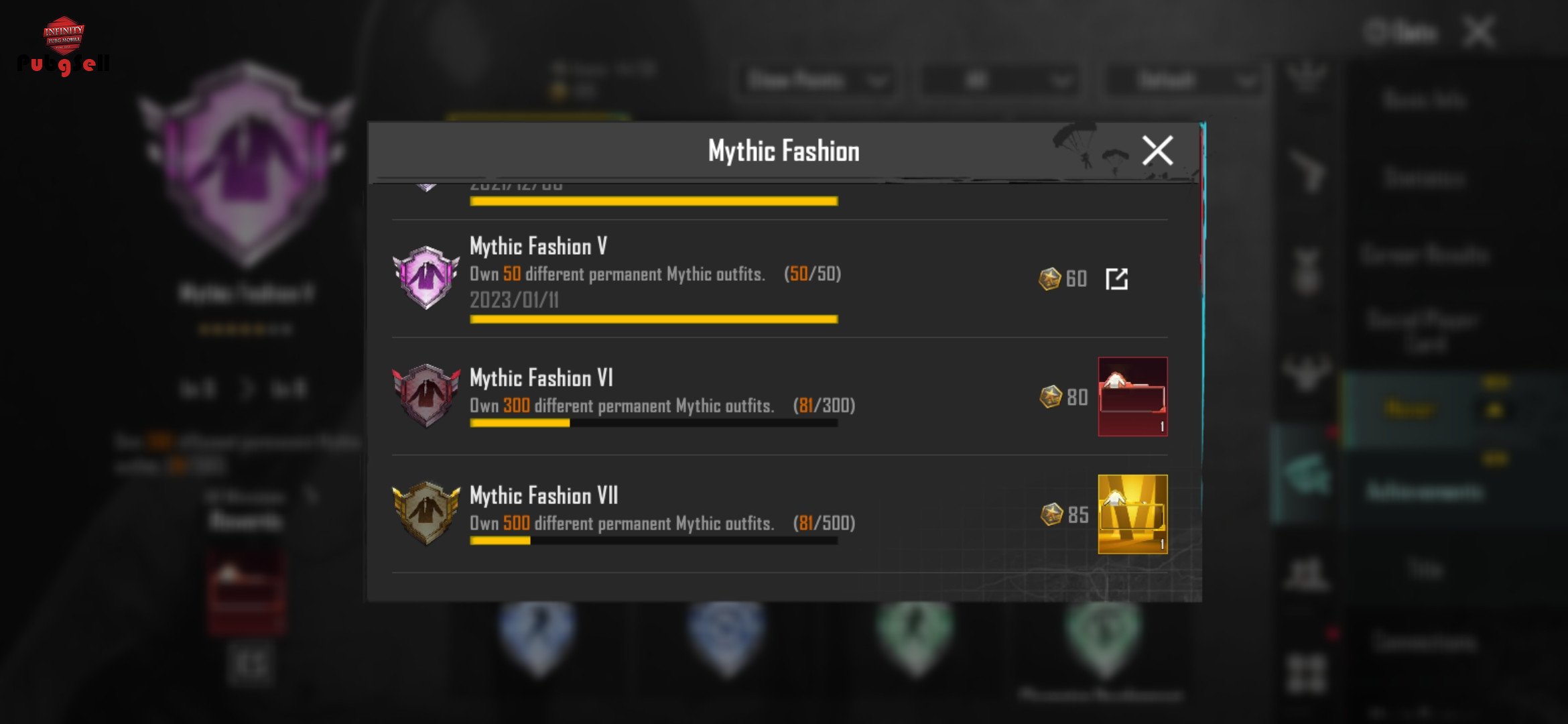Close the Mythic Fashion dialog
Screen dimensions: 1568x724
tap(1157, 150)
